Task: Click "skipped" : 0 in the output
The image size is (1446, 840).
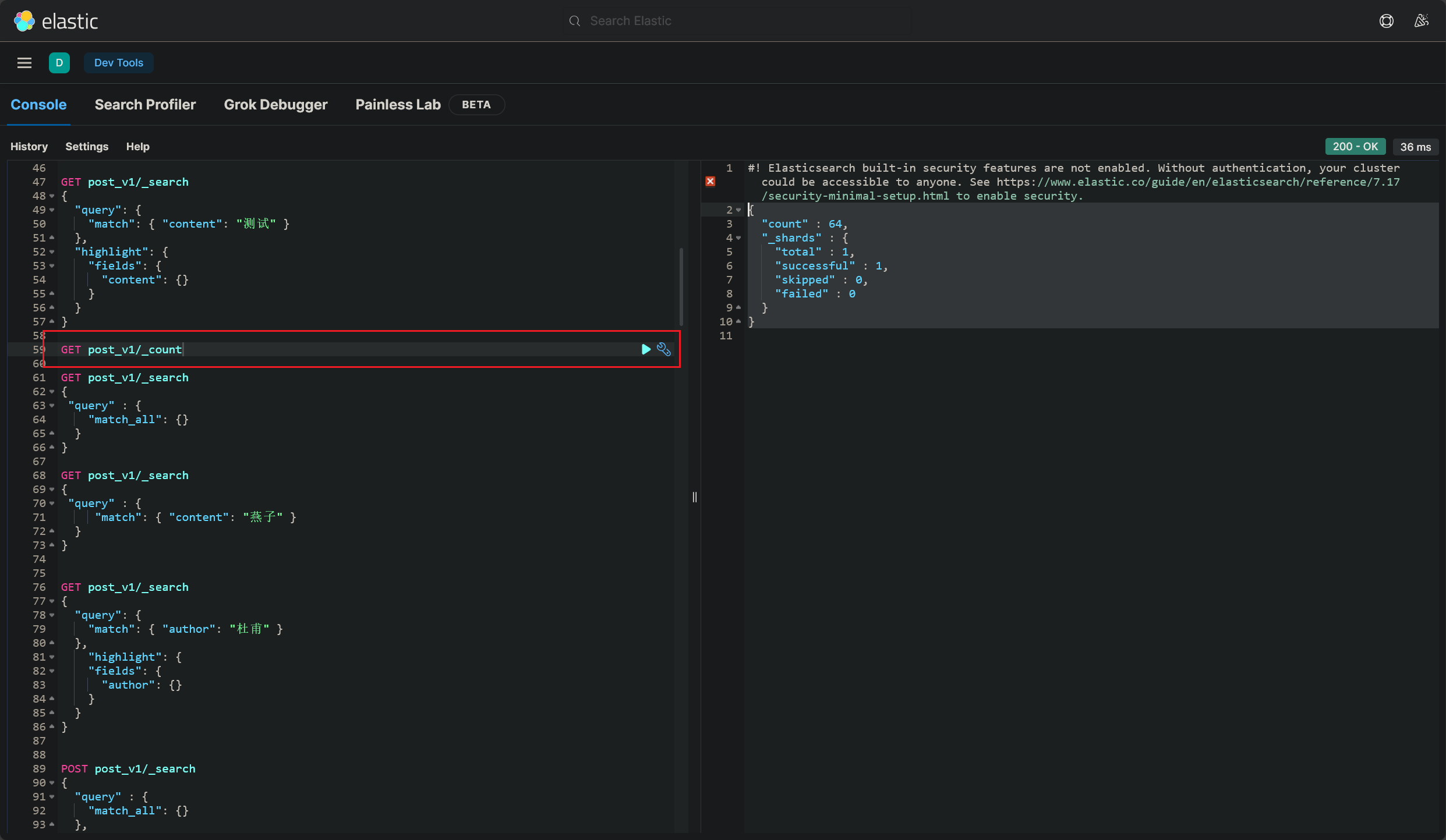Action: (821, 280)
